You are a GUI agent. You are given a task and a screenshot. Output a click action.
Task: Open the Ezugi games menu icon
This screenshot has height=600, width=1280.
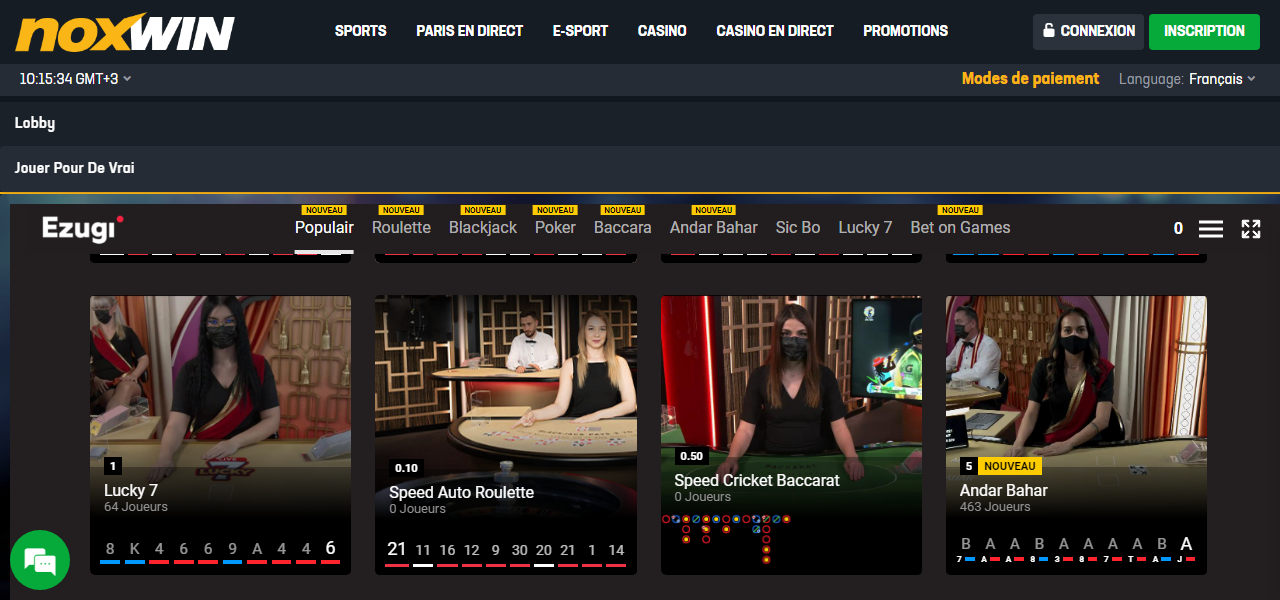click(x=1211, y=228)
